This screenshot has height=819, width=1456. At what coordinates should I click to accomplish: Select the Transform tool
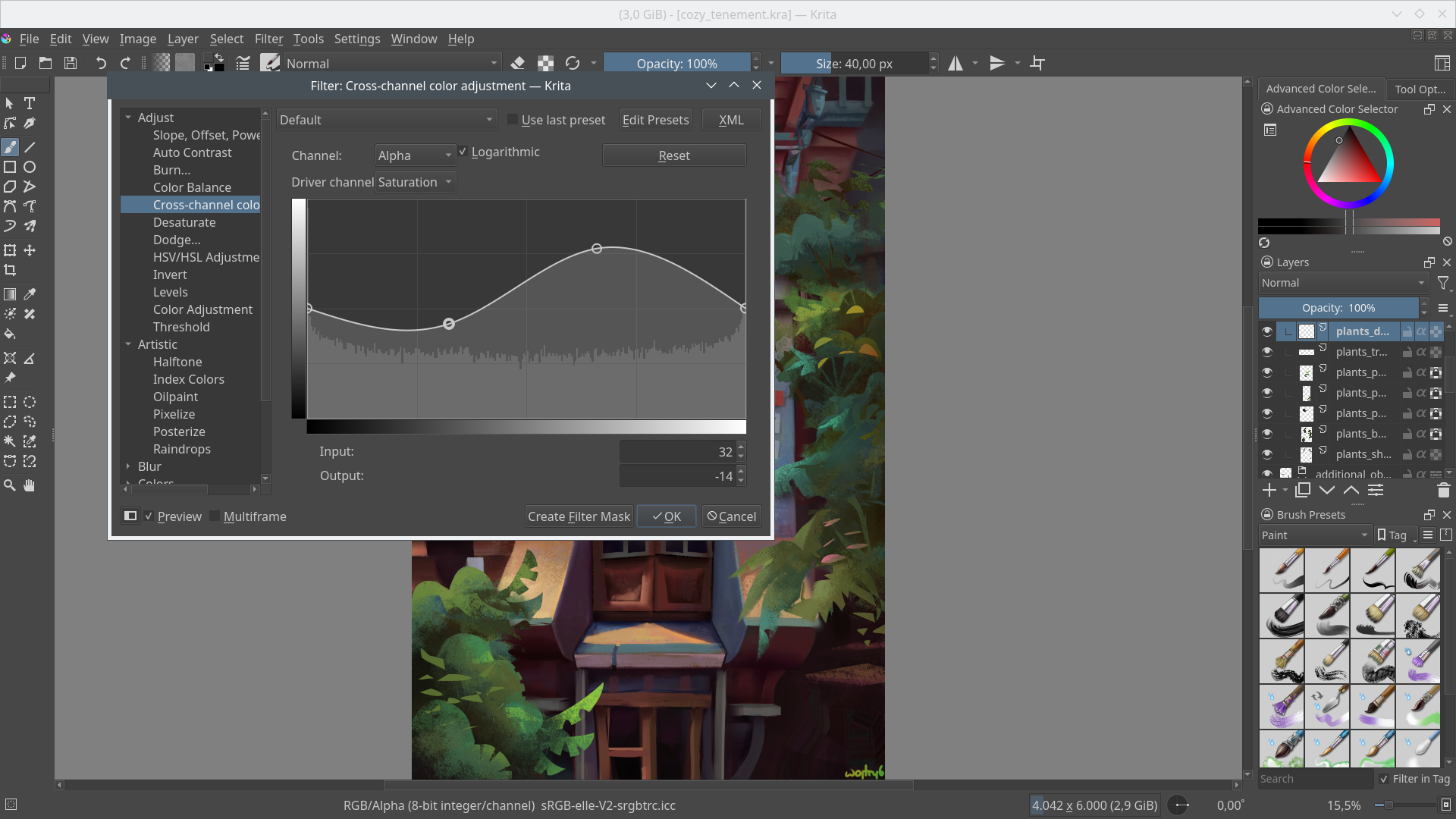point(10,250)
